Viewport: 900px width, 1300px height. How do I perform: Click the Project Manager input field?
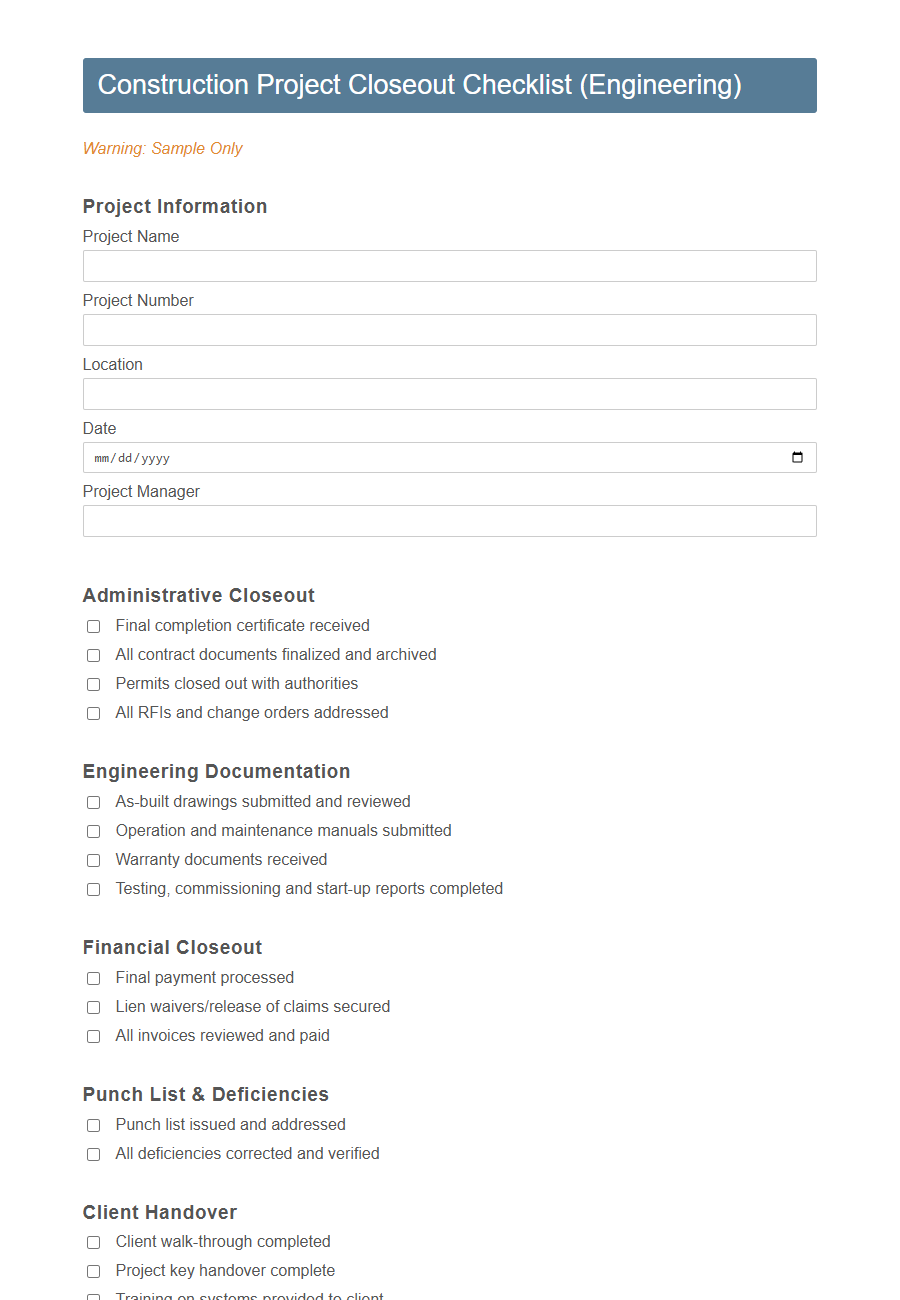click(x=449, y=521)
